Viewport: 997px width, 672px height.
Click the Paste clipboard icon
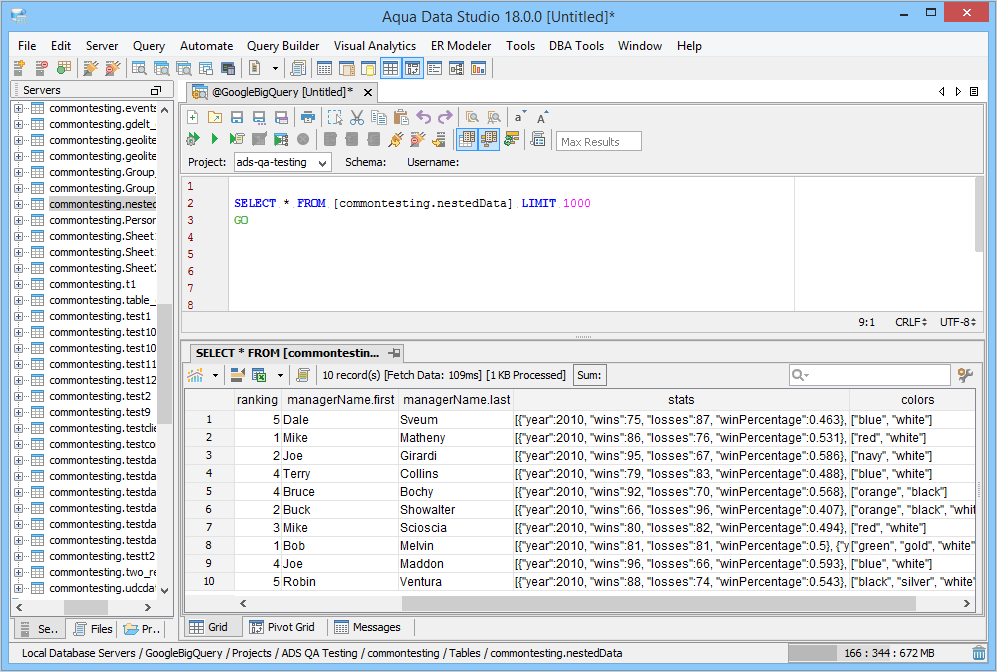pos(401,117)
